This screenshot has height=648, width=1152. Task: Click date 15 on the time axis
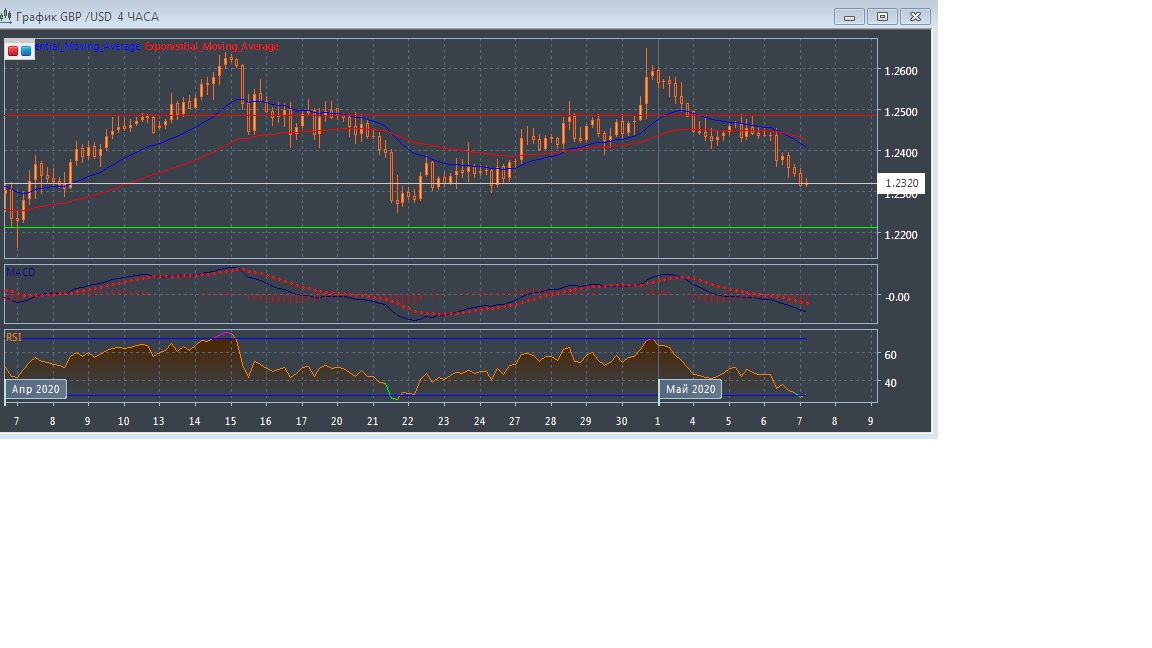click(230, 421)
